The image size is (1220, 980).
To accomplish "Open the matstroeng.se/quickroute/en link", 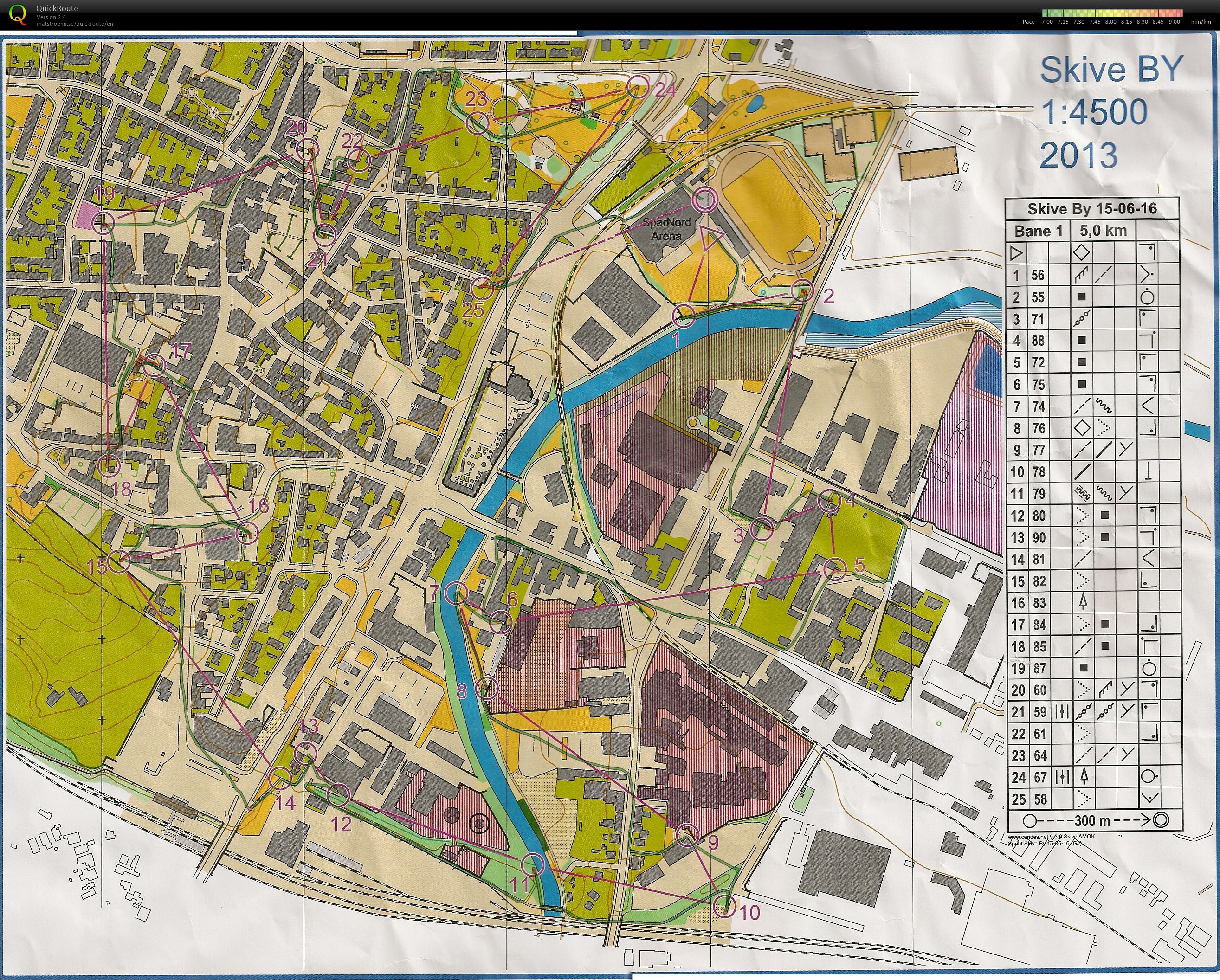I will [x=75, y=24].
